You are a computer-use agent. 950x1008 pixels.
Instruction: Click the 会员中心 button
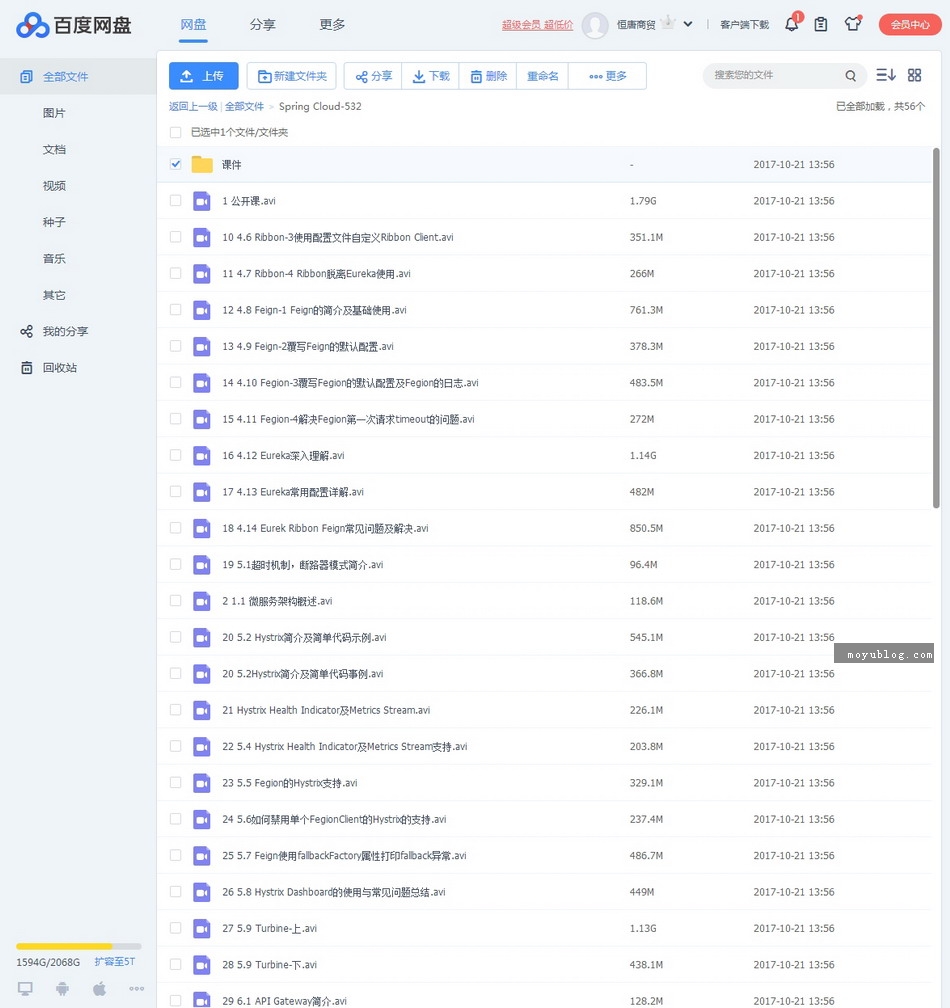click(910, 24)
